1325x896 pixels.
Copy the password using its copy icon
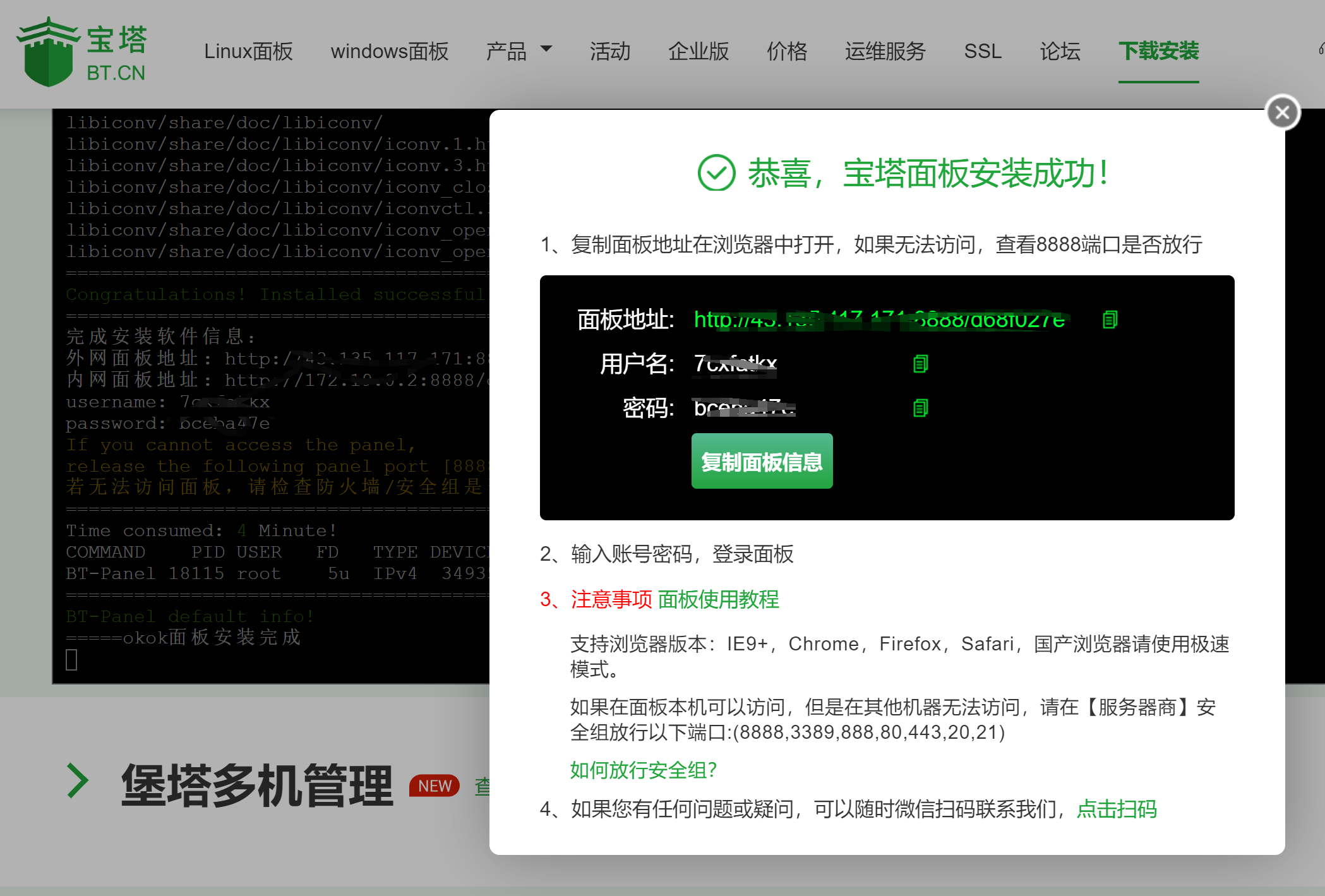920,408
